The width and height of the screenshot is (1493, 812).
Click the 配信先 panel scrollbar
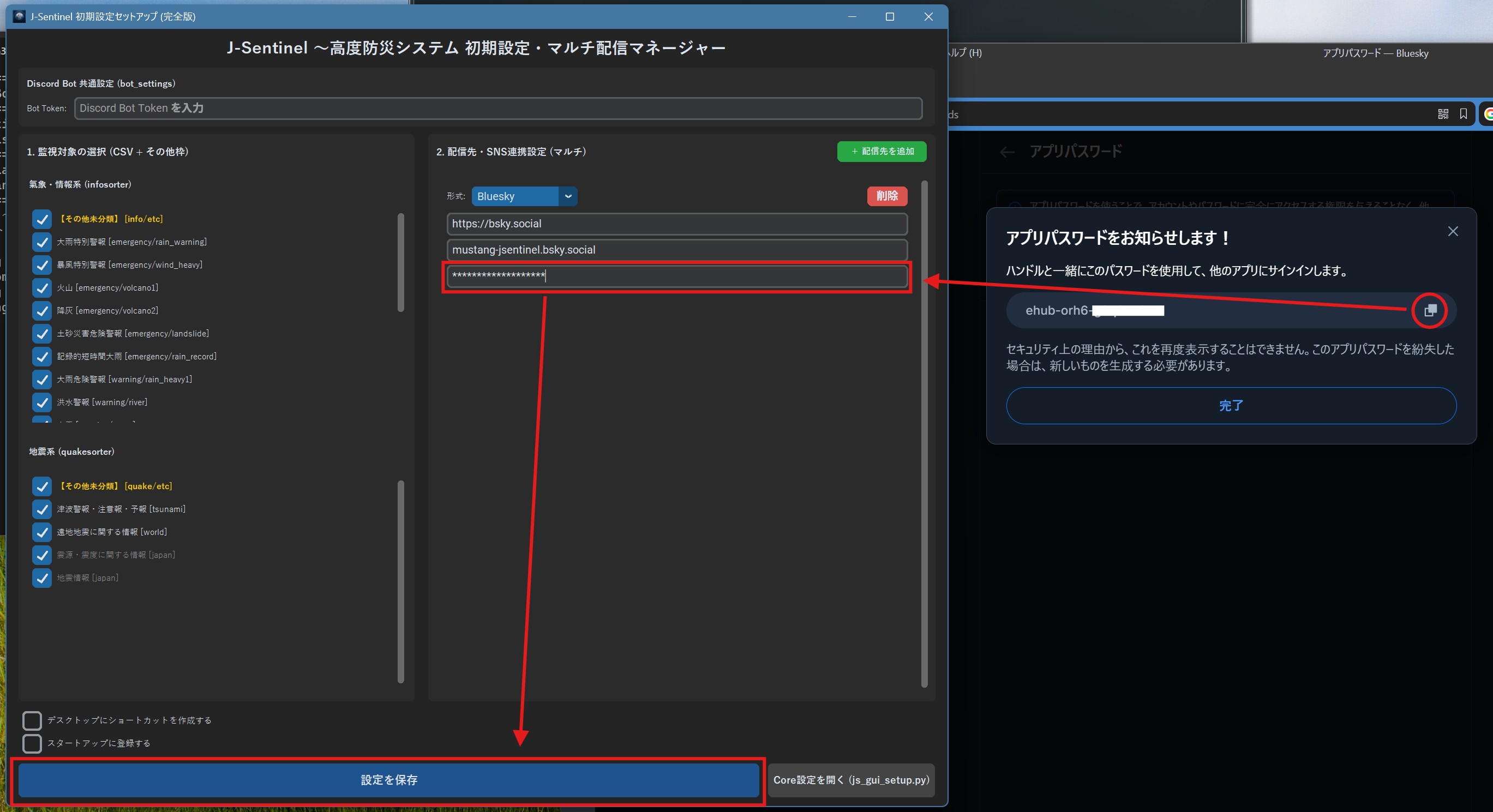coord(924,434)
